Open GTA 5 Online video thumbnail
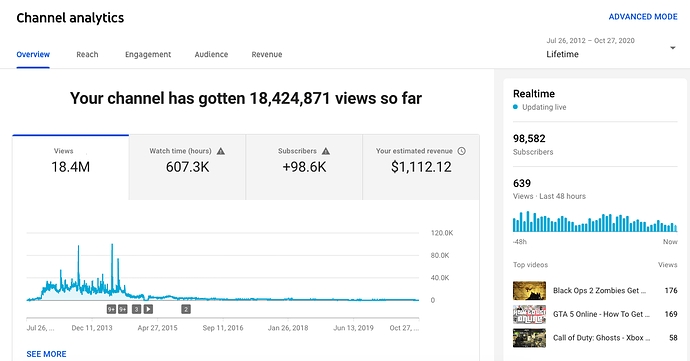 tap(529, 314)
